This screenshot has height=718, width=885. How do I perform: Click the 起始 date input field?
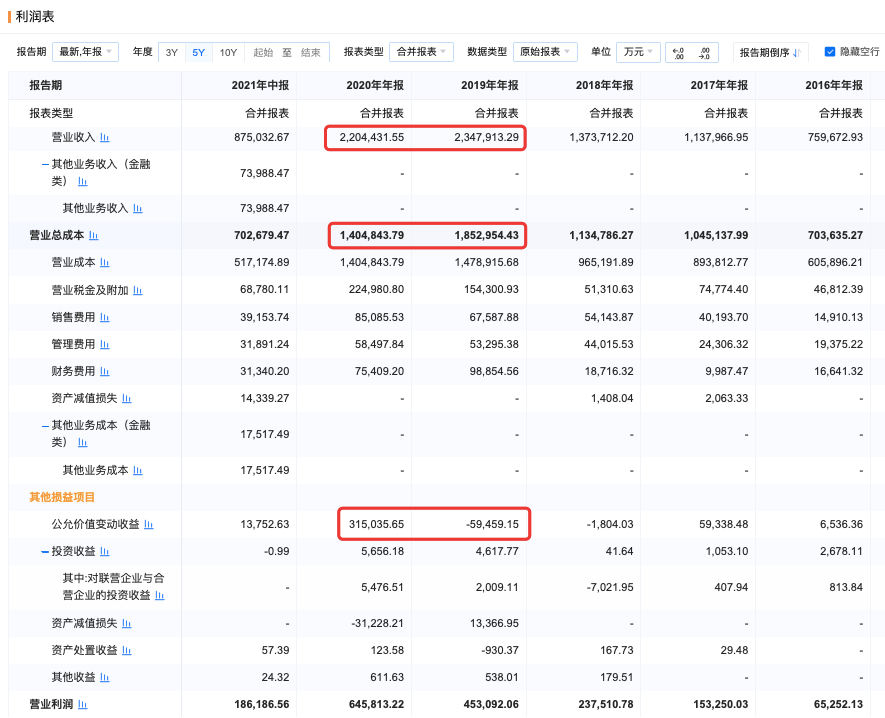pos(263,52)
